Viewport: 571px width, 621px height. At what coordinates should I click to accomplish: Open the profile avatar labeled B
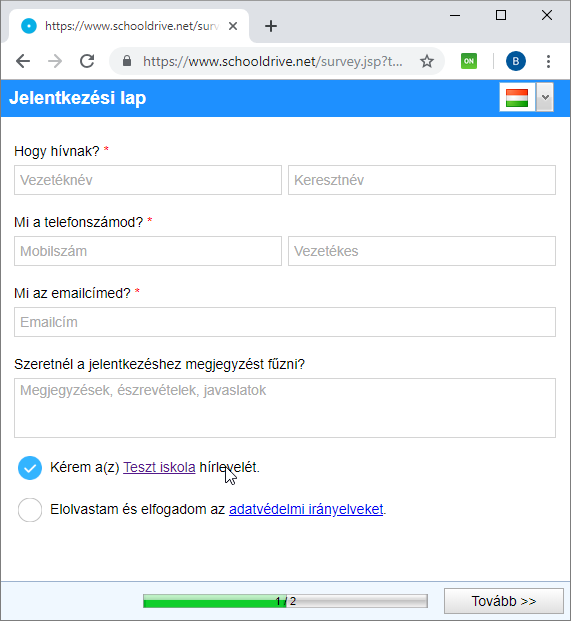click(x=516, y=61)
